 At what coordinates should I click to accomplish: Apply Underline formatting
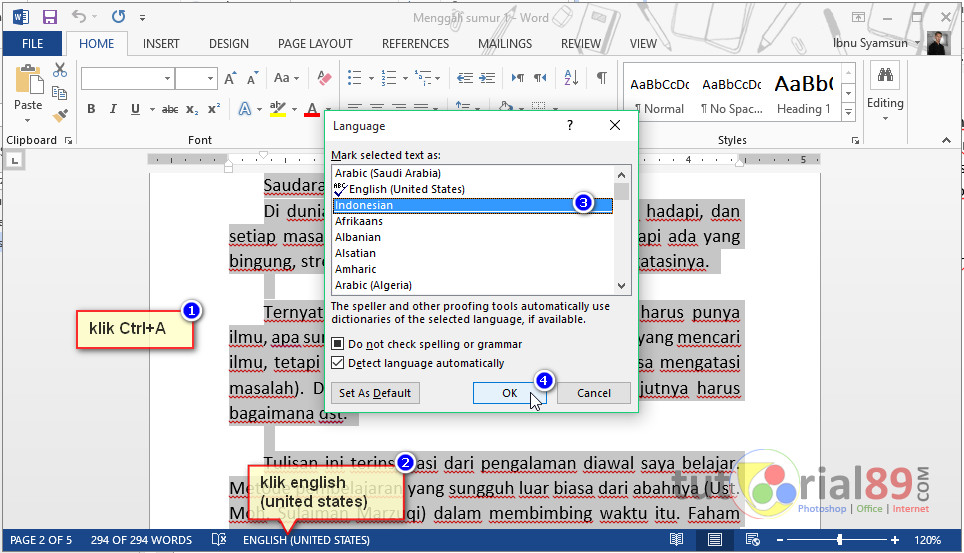(x=135, y=109)
